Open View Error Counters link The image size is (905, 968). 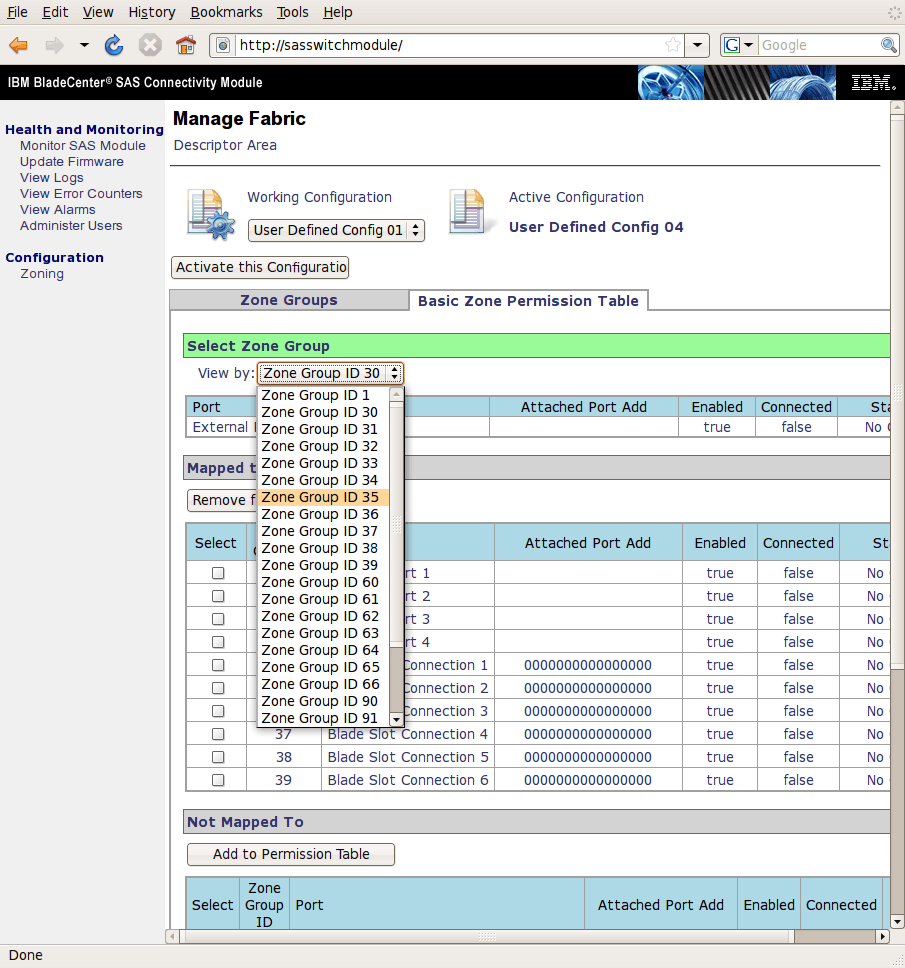click(x=81, y=194)
